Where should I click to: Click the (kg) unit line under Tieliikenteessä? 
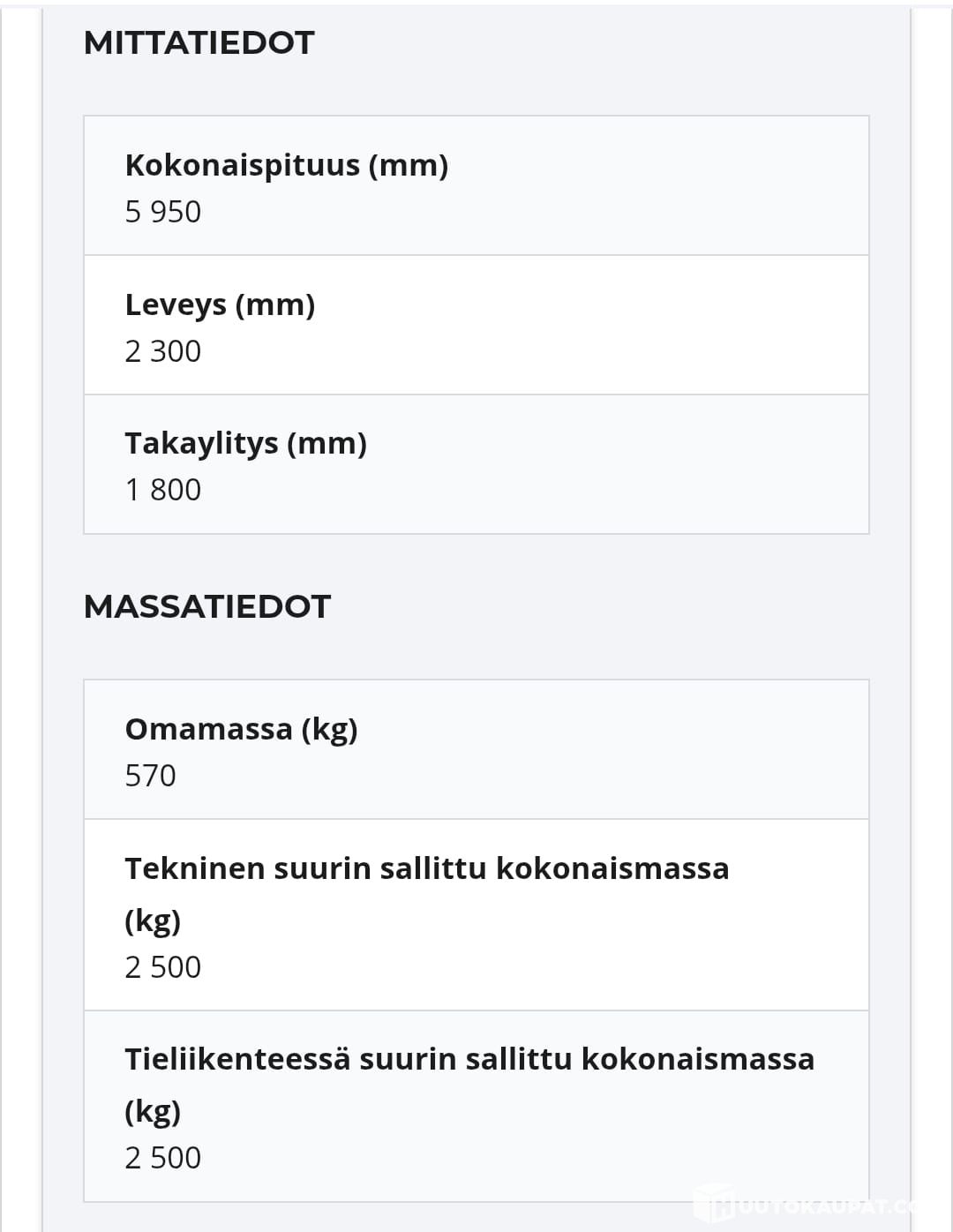(153, 1111)
